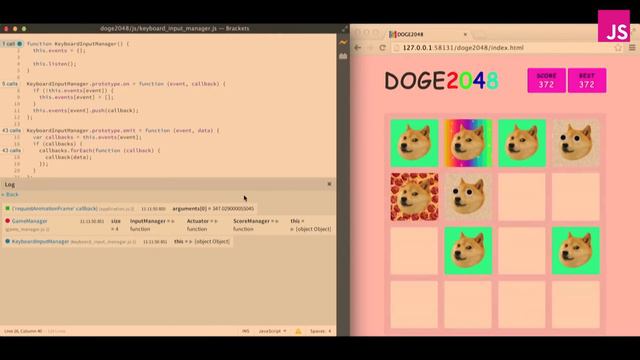Click the green doge tile in the third row, second column
The height and width of the screenshot is (360, 640).
pos(468,251)
